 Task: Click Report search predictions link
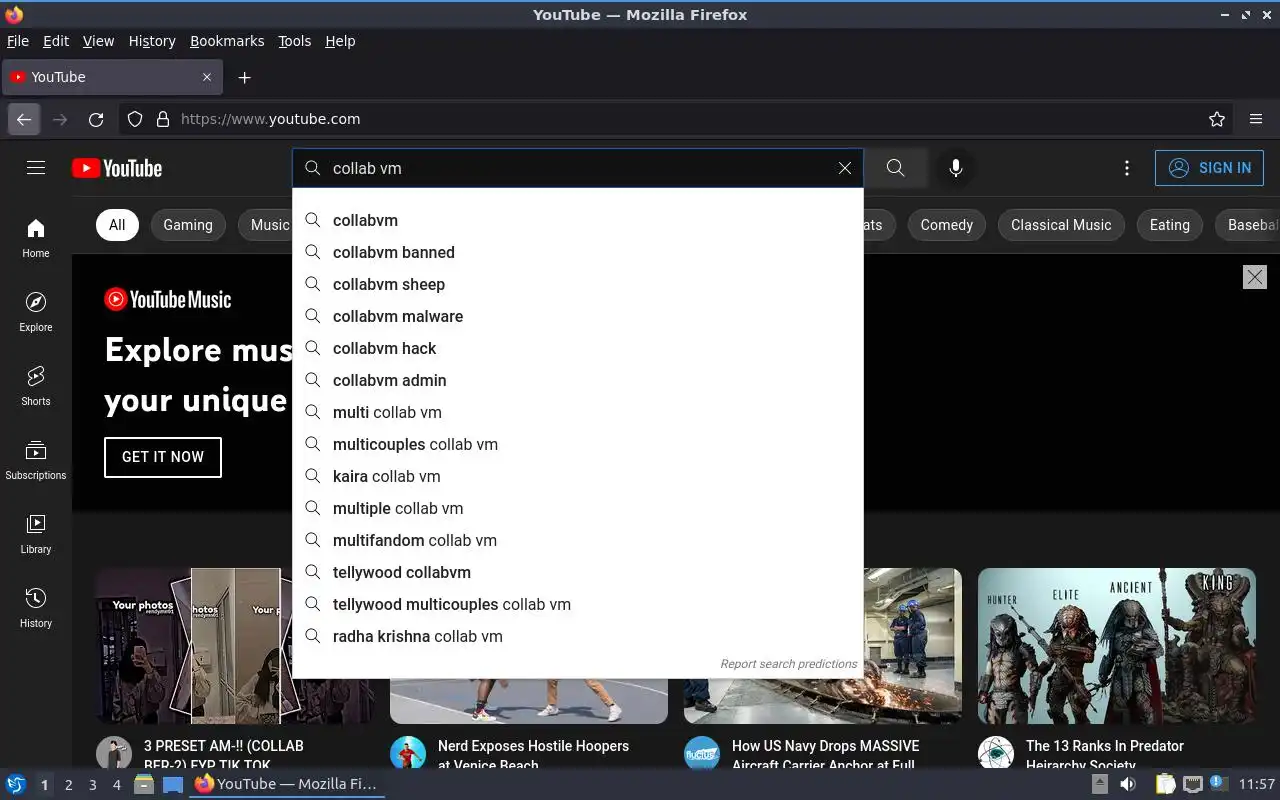pyautogui.click(x=788, y=664)
